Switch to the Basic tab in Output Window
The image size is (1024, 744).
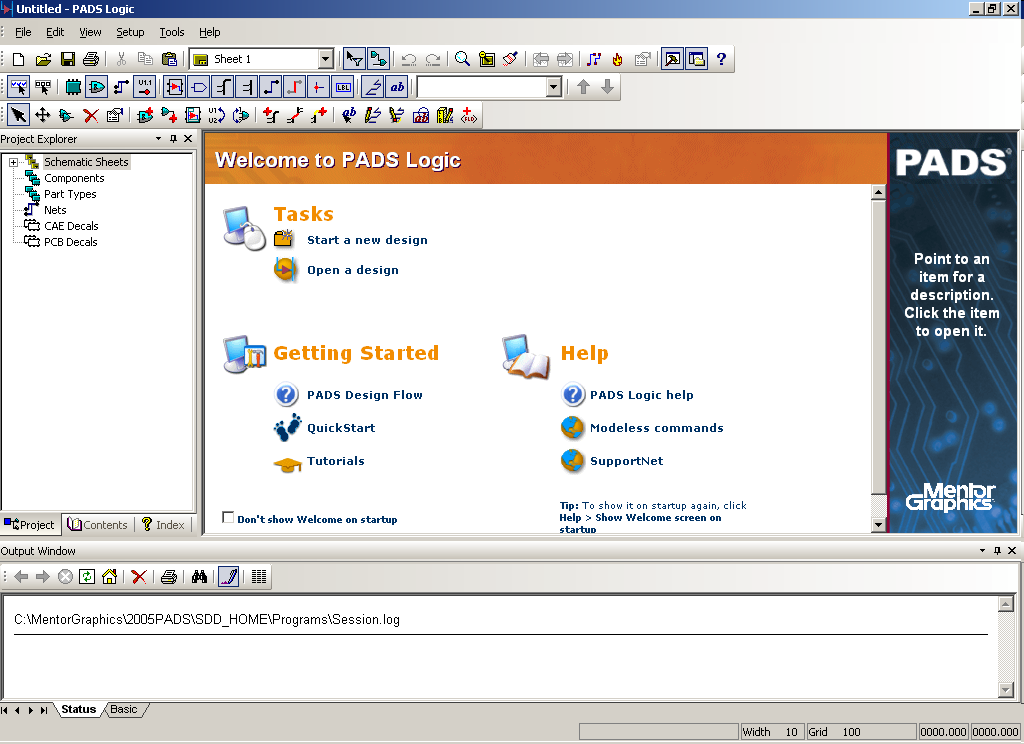point(124,709)
